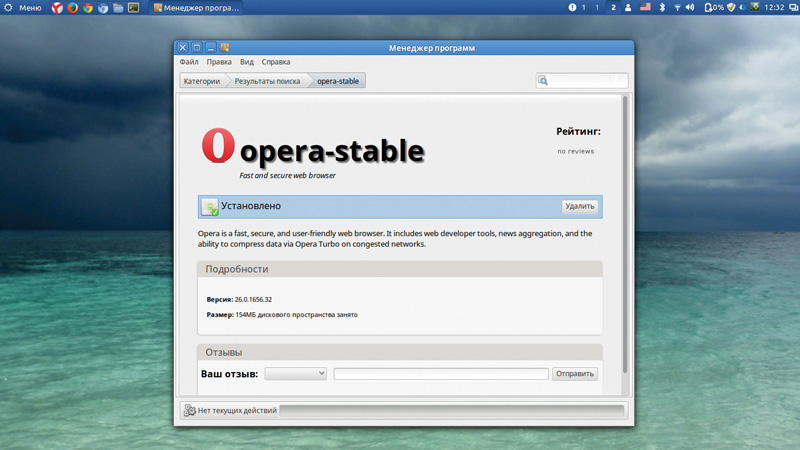800x450 pixels.
Task: Click the 12:32 clock
Action: (x=774, y=8)
